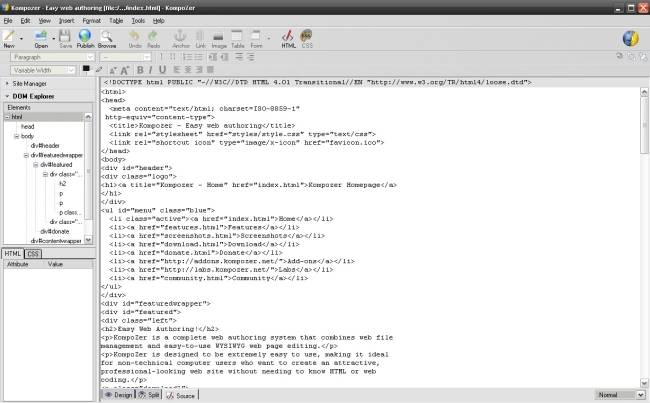The width and height of the screenshot is (650, 403).
Task: Expand the Site Manager panel
Action: point(7,83)
